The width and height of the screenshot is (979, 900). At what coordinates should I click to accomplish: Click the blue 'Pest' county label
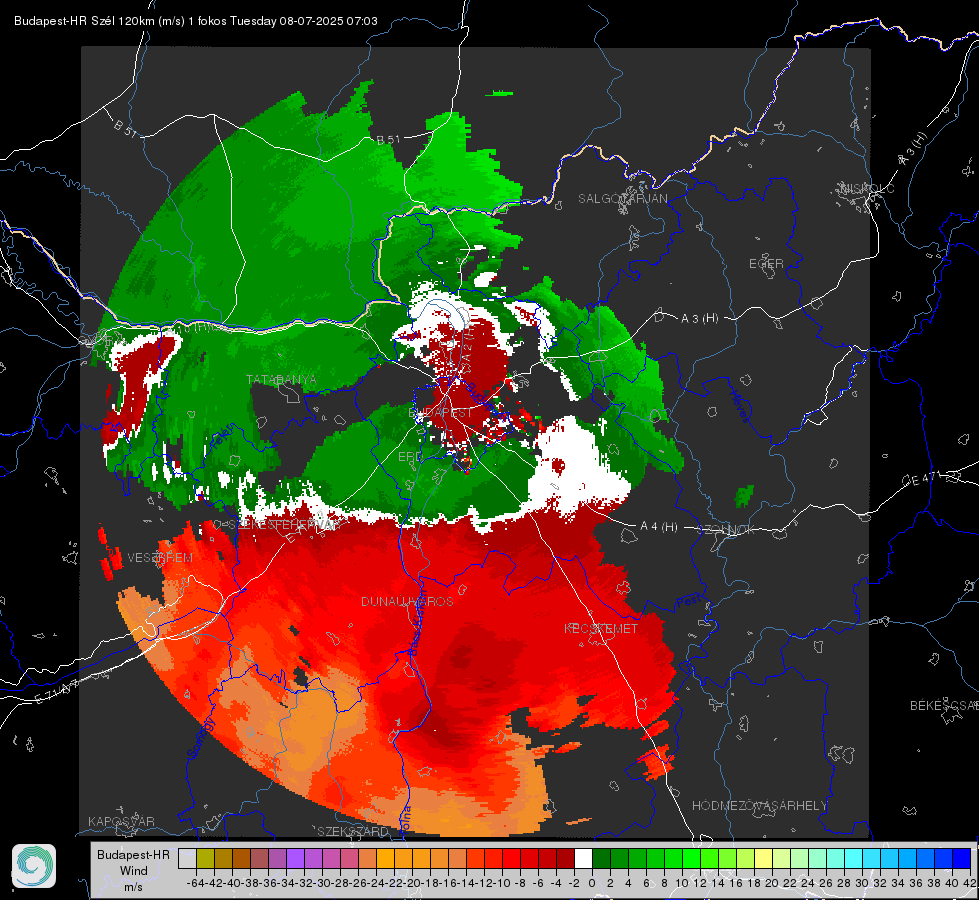(689, 603)
